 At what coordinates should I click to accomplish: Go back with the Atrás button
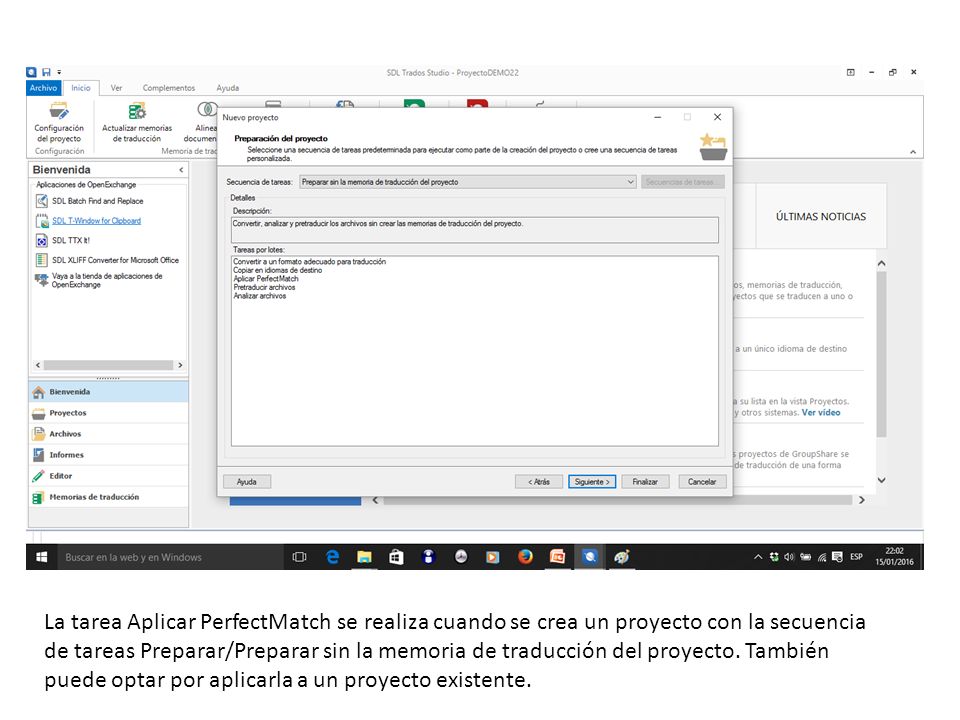(539, 482)
